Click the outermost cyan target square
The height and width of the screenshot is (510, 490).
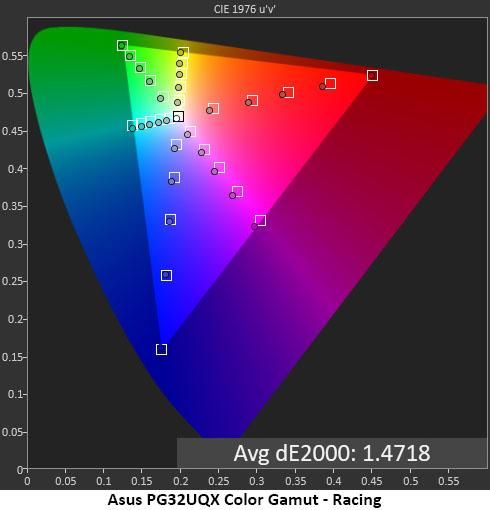[132, 126]
